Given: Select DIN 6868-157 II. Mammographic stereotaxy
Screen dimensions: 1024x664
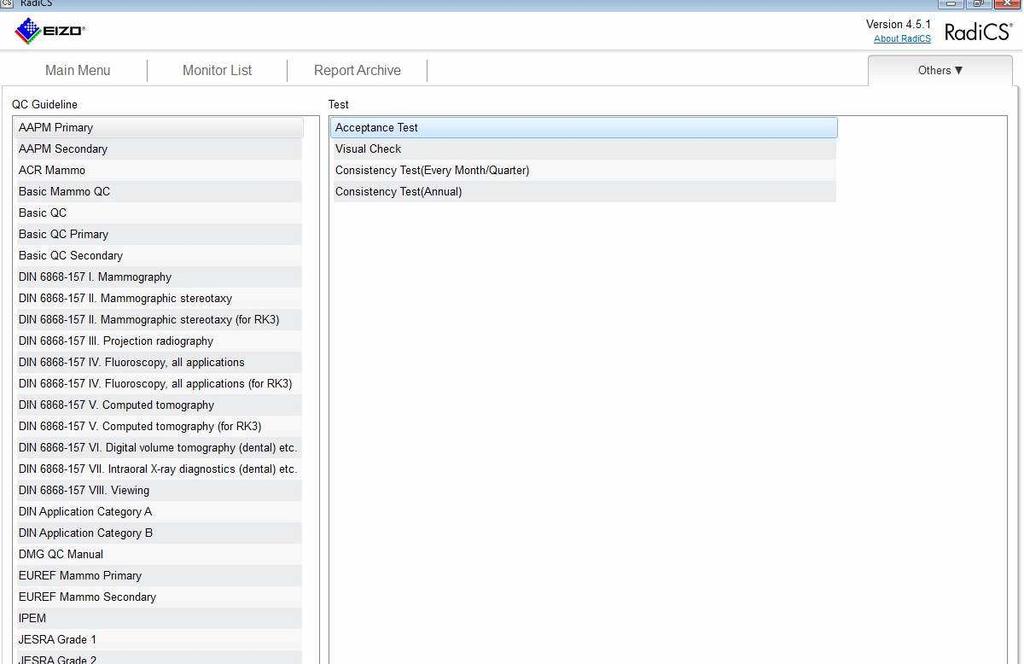Looking at the screenshot, I should [x=159, y=298].
